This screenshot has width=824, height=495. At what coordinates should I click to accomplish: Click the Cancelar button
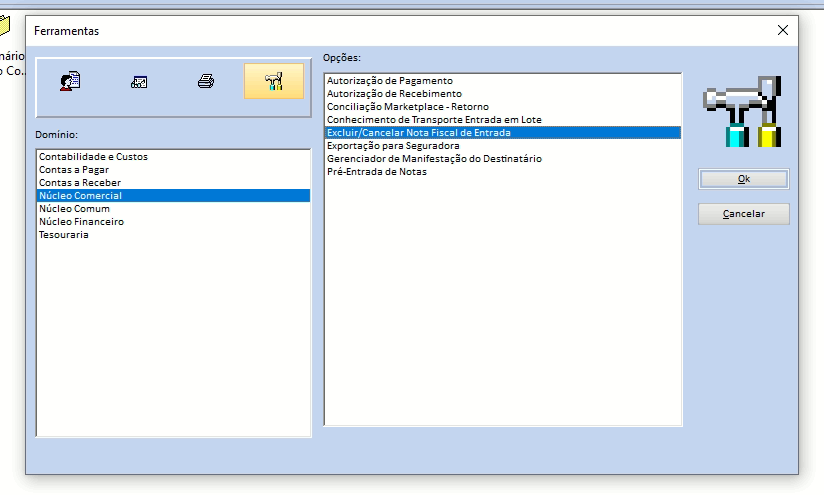[744, 214]
